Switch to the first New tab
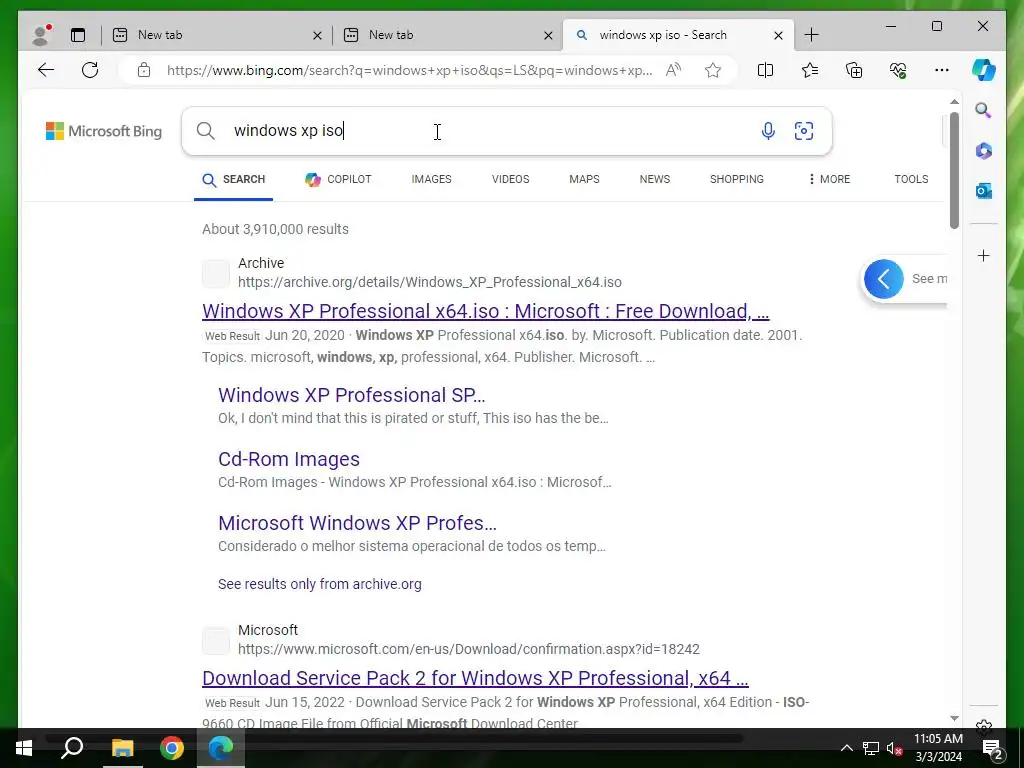 (209, 35)
